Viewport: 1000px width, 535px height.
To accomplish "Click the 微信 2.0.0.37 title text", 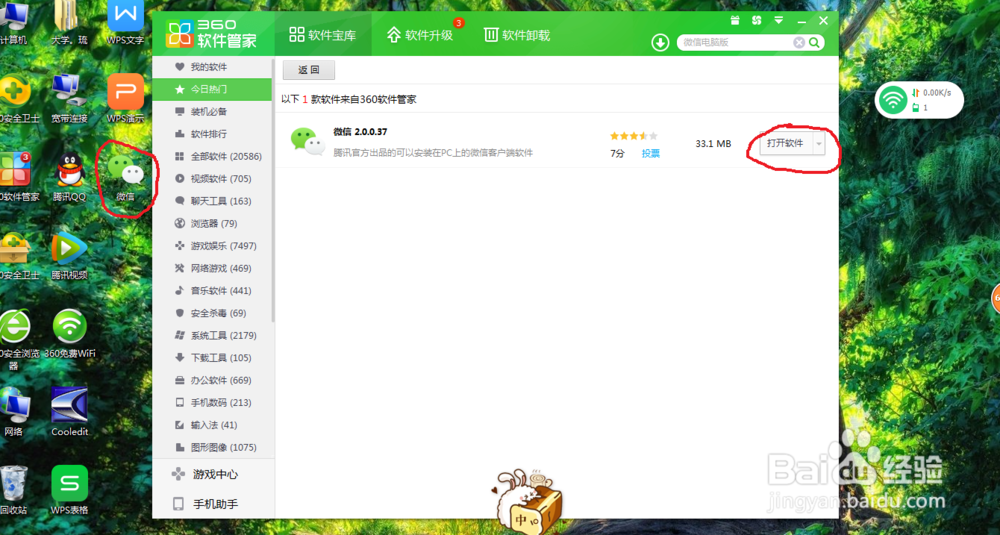I will click(x=360, y=132).
